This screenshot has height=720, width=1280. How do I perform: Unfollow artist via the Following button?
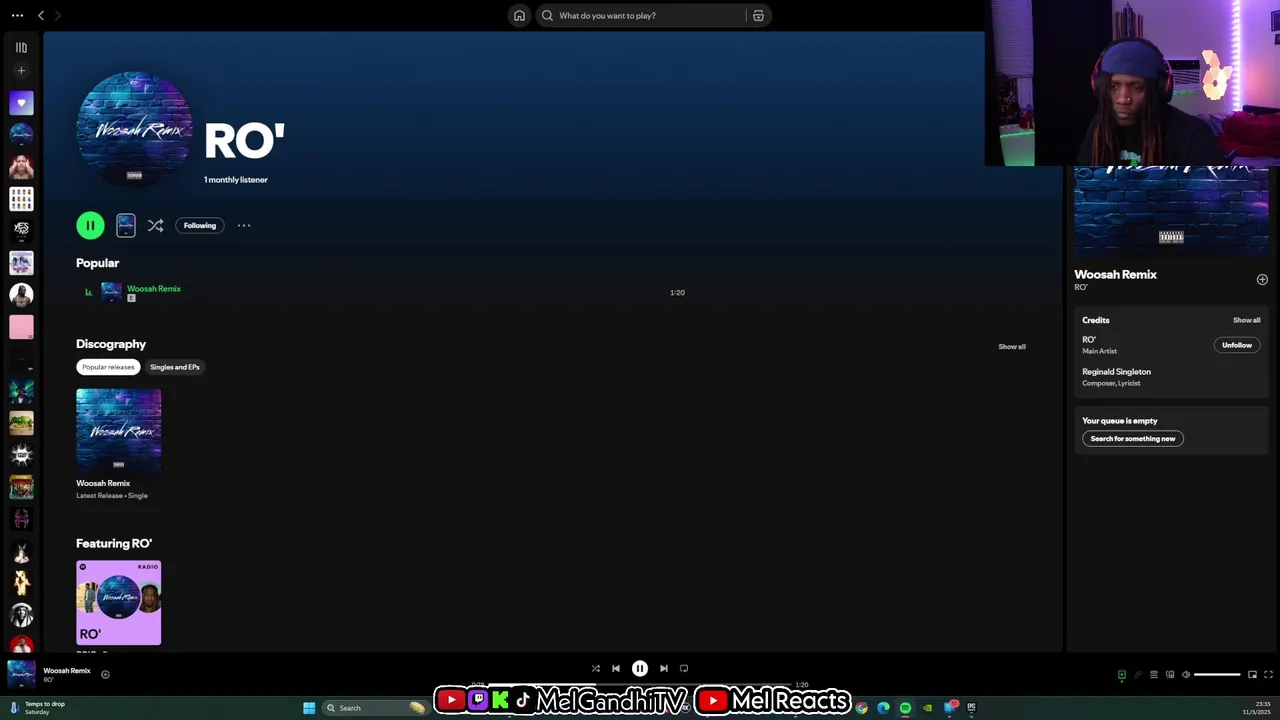pyautogui.click(x=199, y=225)
